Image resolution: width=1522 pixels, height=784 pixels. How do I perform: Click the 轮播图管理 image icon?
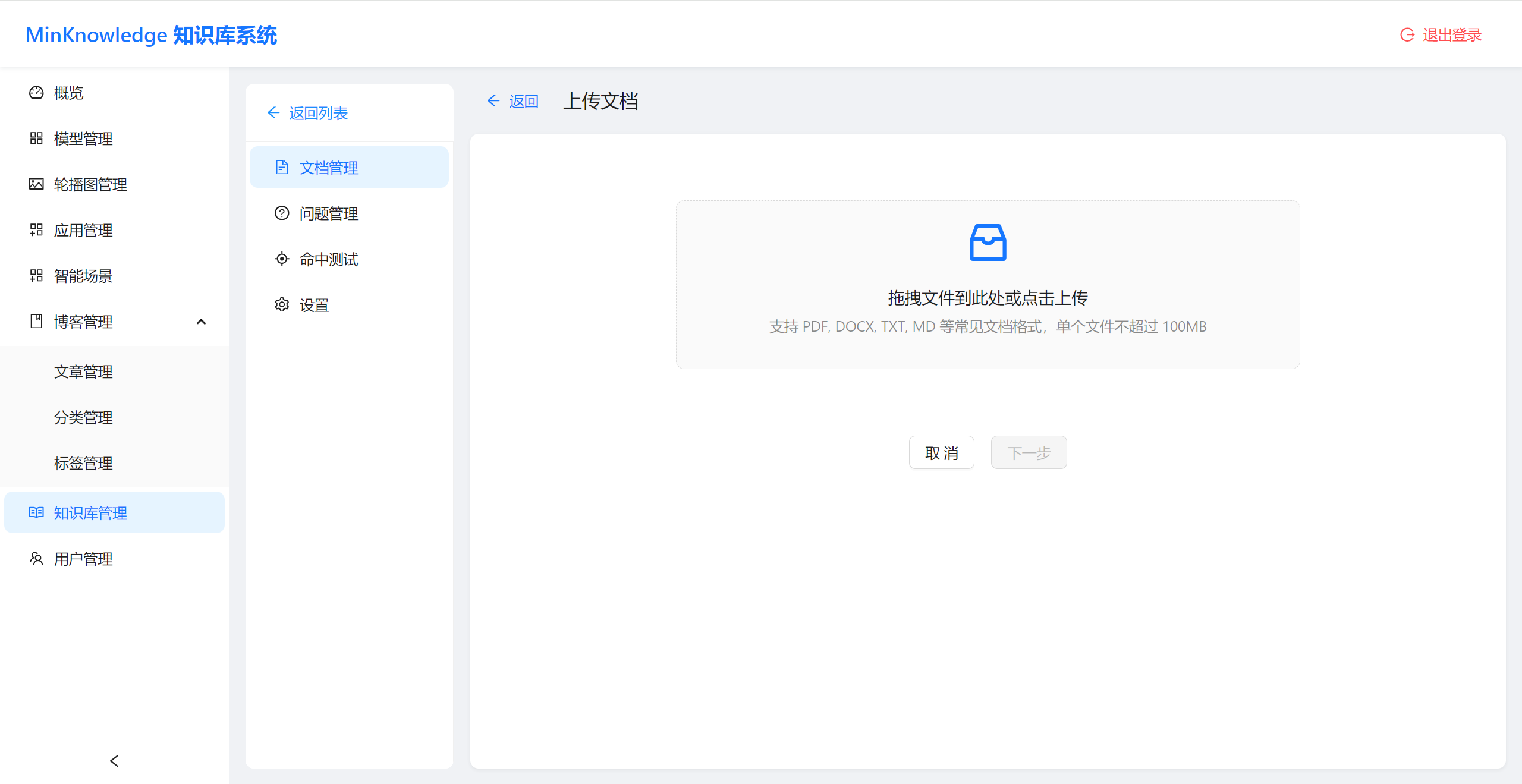pos(36,184)
